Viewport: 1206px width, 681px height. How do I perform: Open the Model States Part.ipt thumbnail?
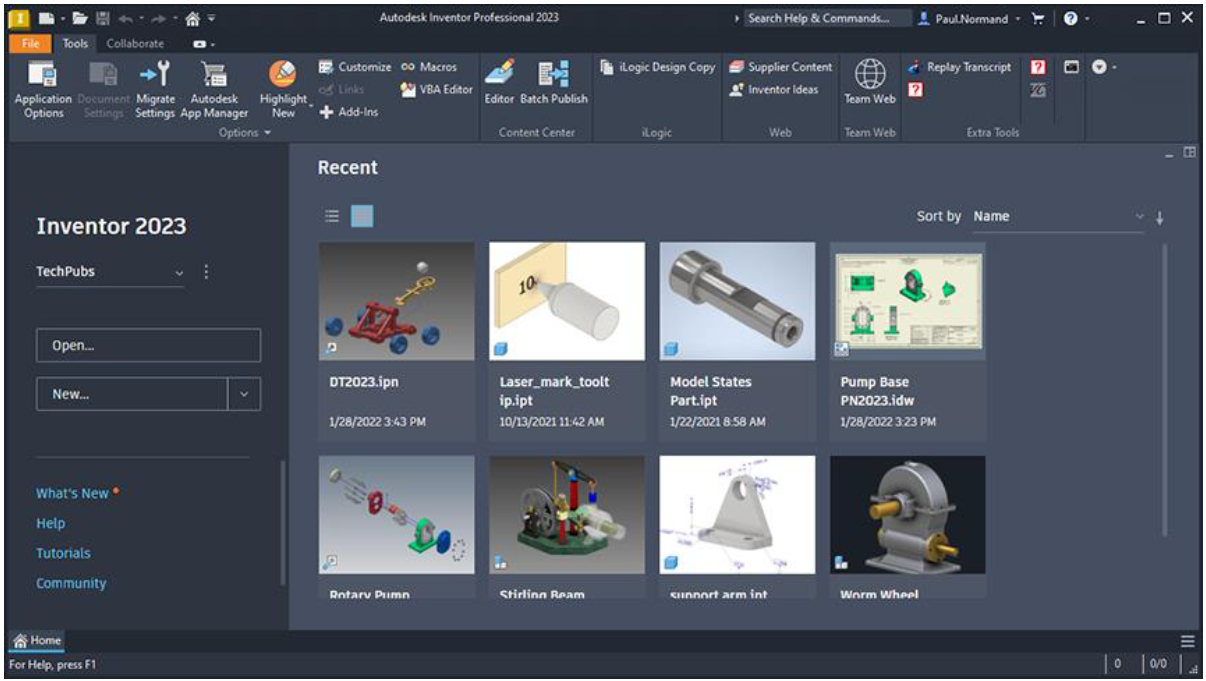coord(737,301)
